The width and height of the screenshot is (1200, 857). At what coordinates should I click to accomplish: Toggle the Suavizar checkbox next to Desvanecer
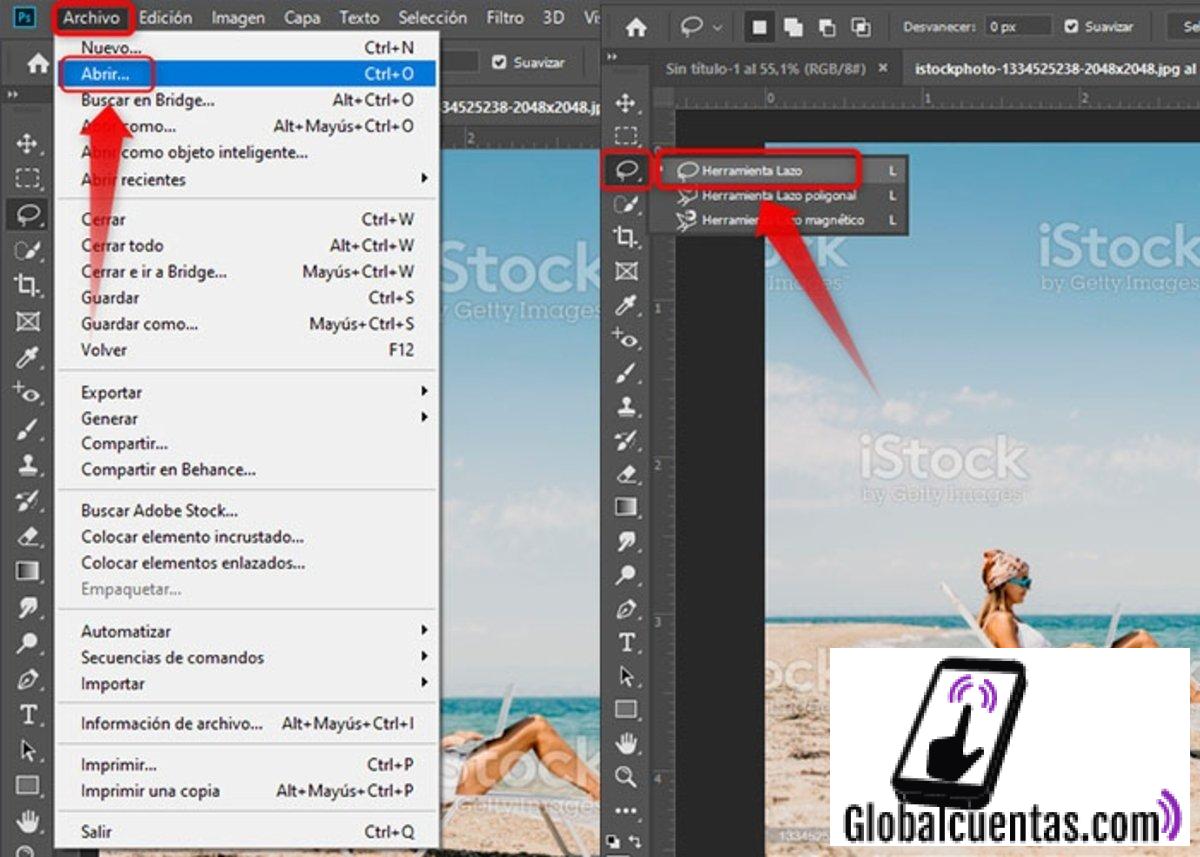coord(1072,27)
